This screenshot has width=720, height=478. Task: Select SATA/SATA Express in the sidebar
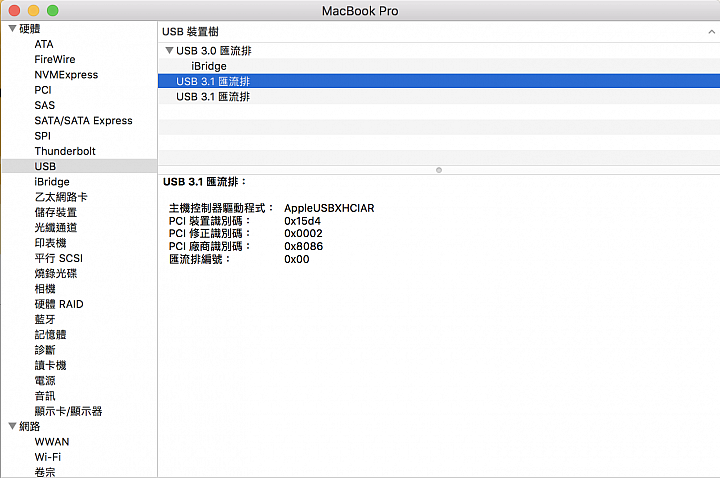[83, 120]
